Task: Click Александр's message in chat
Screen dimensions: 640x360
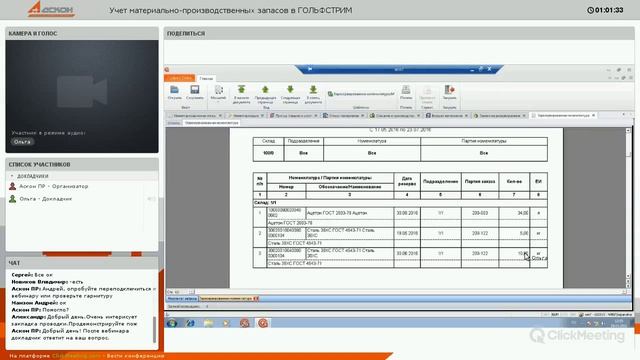Action: click(x=74, y=320)
